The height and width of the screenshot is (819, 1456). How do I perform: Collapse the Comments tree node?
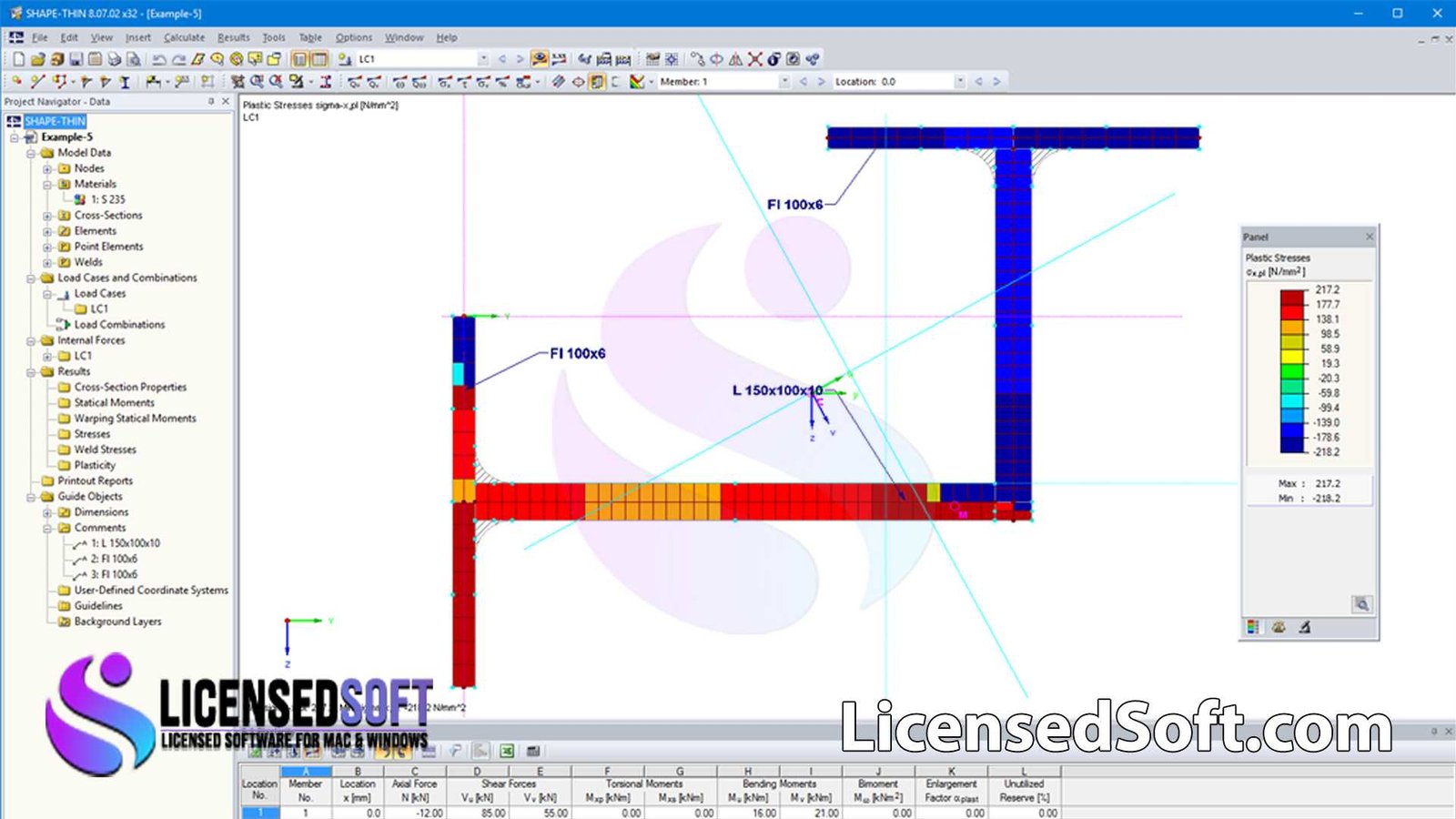(47, 528)
